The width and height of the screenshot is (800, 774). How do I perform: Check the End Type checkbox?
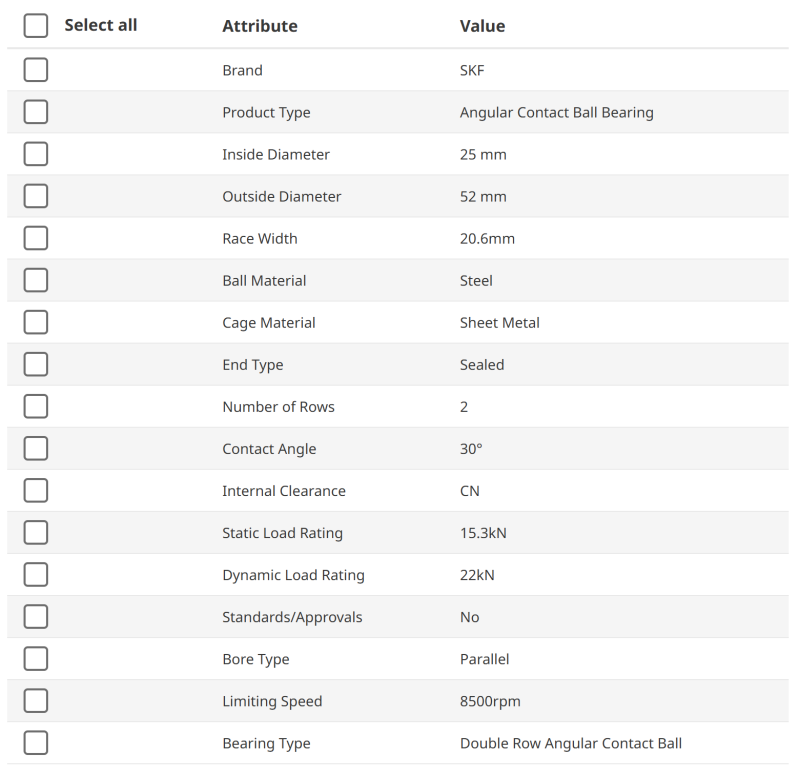(36, 364)
